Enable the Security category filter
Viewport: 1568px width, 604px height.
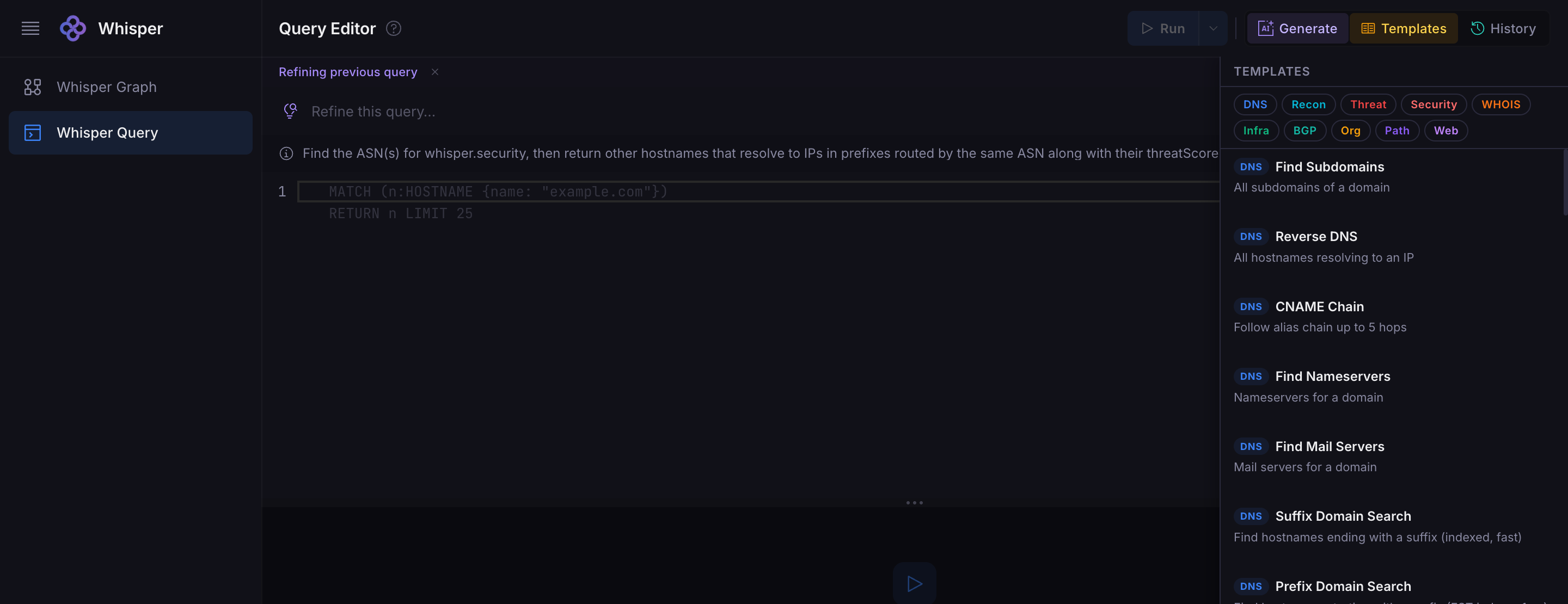(x=1434, y=104)
